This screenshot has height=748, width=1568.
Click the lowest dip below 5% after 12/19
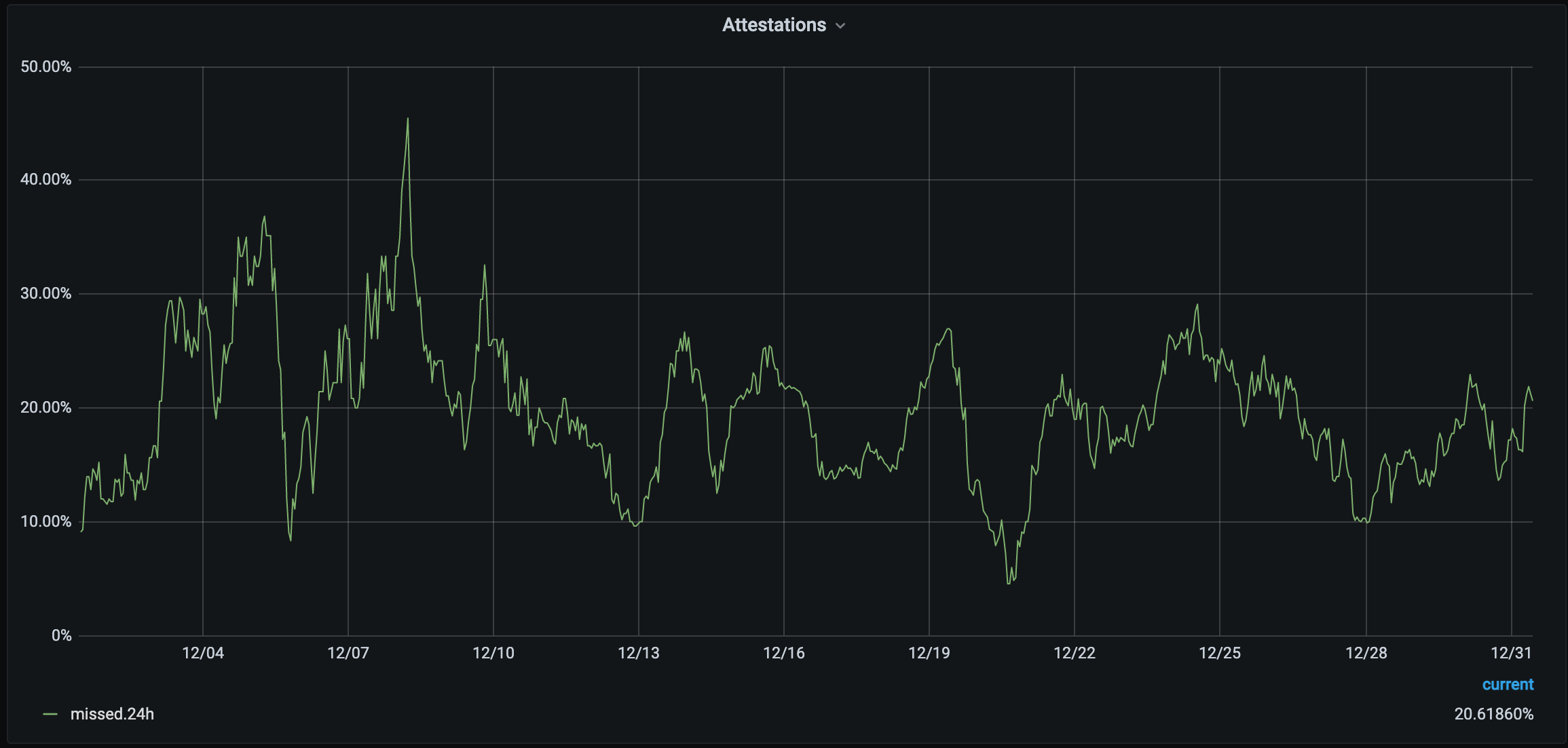[1009, 583]
